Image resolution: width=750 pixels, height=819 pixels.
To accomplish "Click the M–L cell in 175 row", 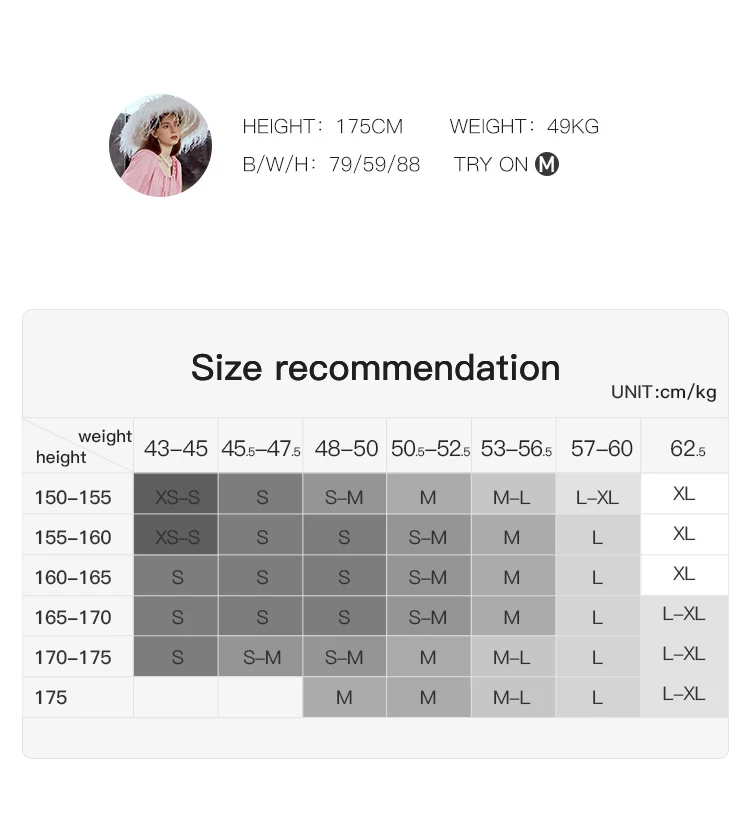I will click(x=512, y=697).
